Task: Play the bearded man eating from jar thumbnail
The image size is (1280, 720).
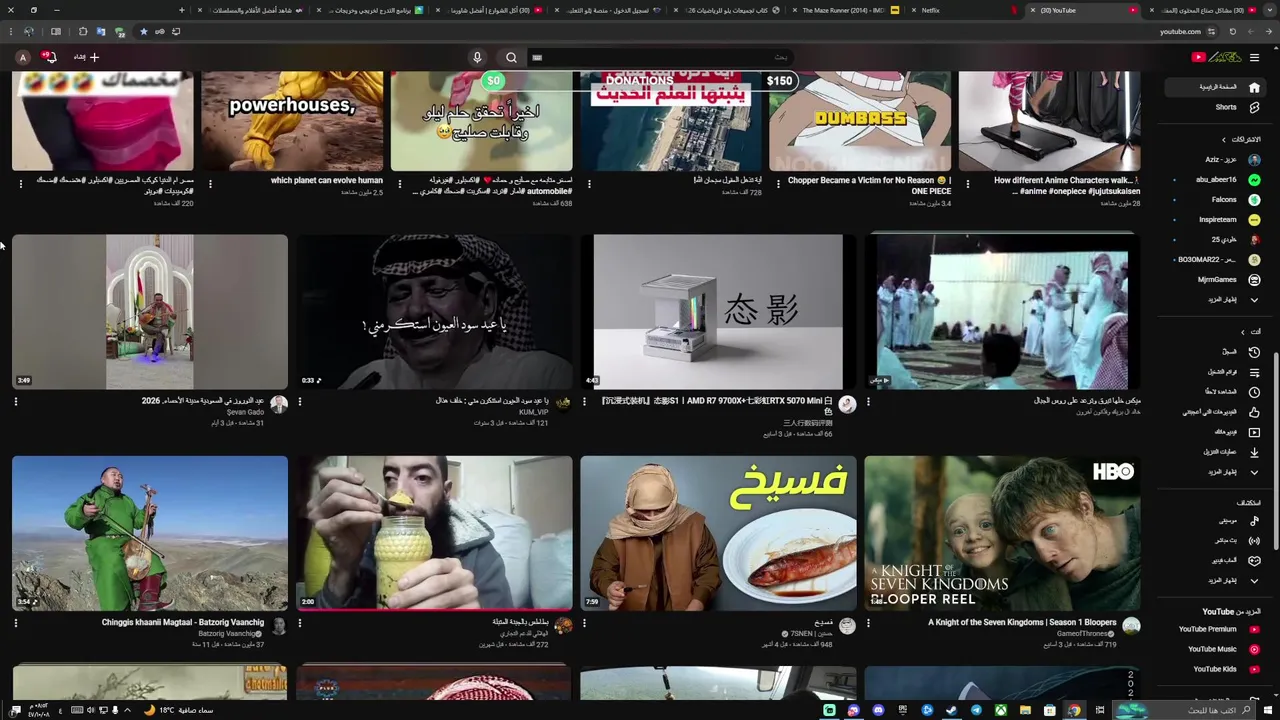Action: (x=434, y=533)
